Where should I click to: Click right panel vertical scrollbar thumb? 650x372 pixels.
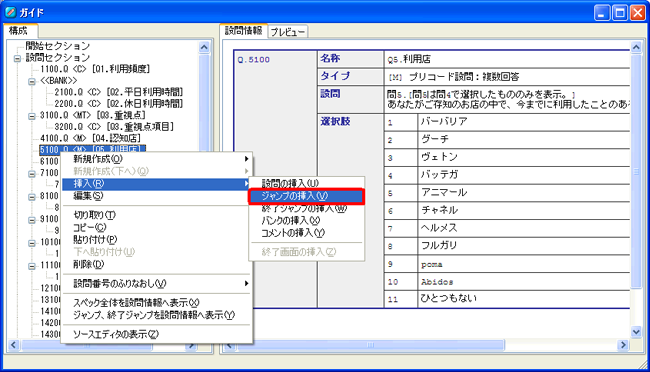pyautogui.click(x=636, y=171)
